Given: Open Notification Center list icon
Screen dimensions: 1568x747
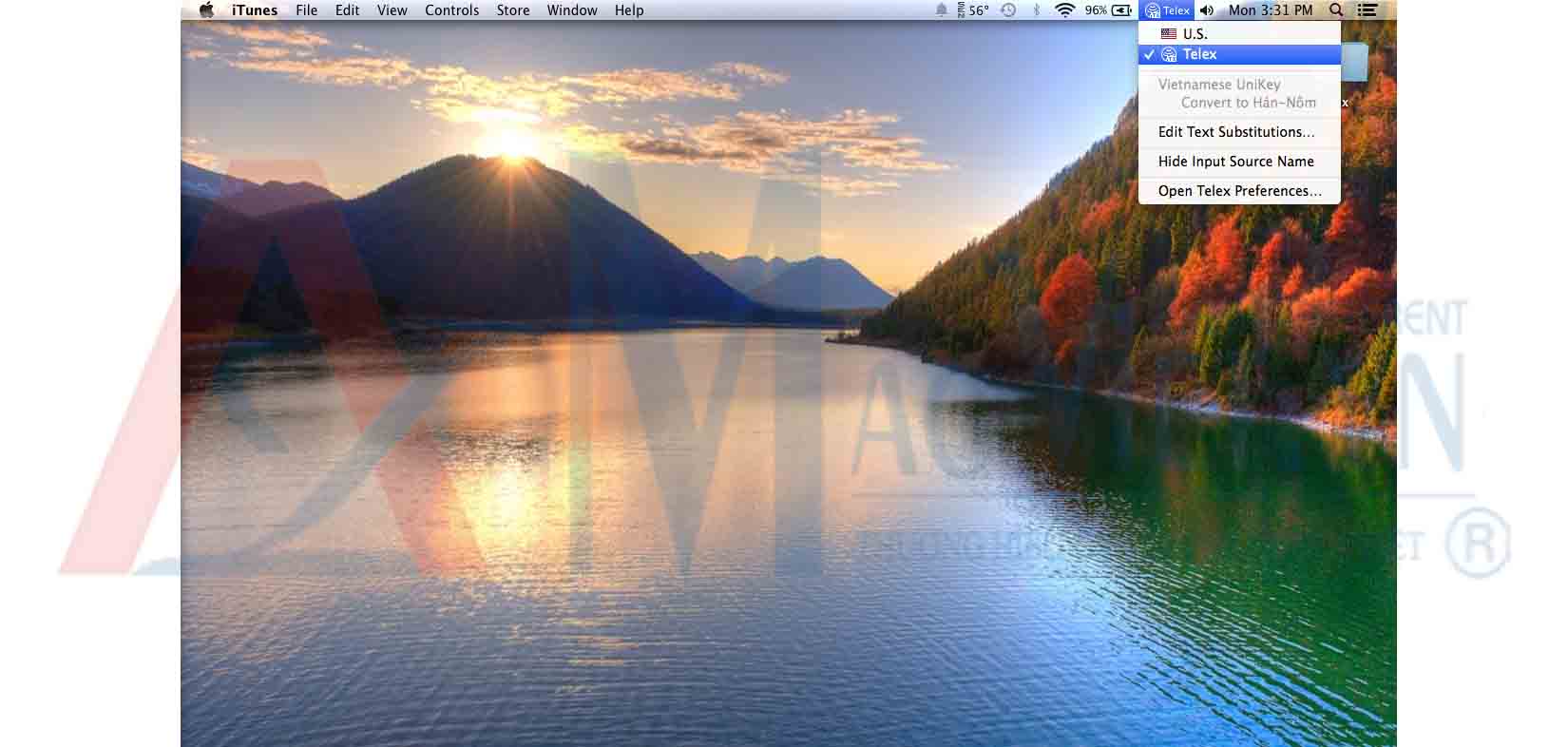Looking at the screenshot, I should (1367, 10).
